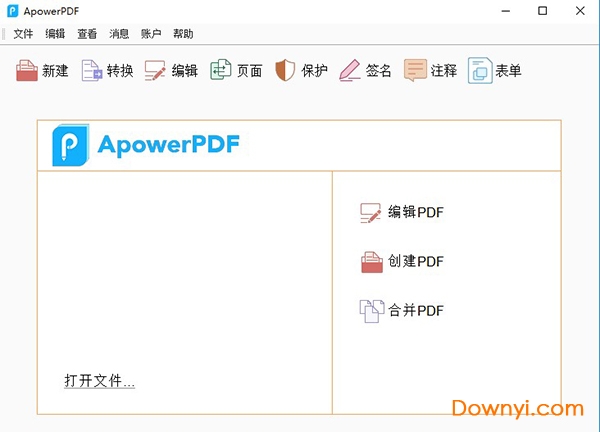Open the 查看 (View) menu

(87, 34)
